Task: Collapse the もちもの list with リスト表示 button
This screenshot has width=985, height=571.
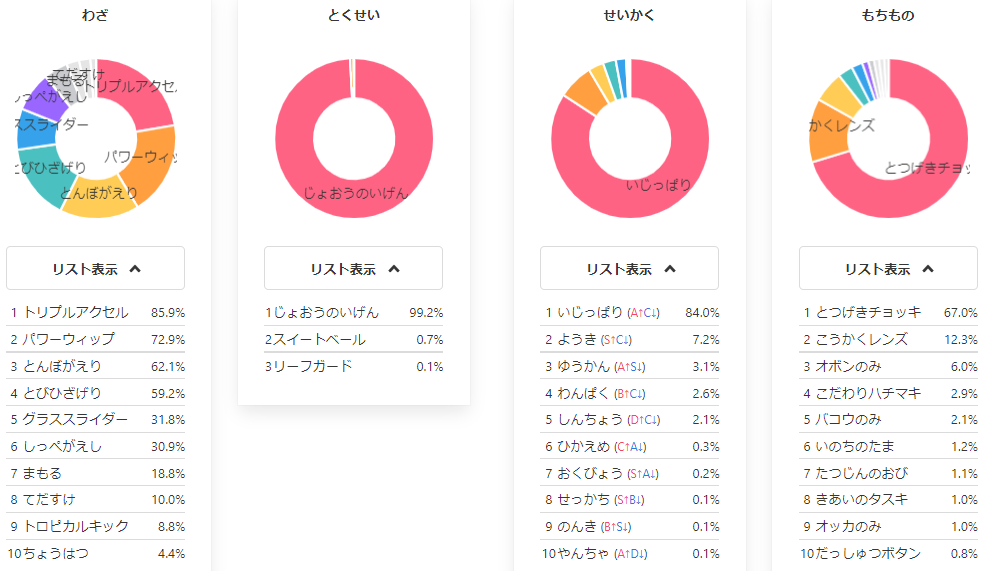Action: click(888, 268)
